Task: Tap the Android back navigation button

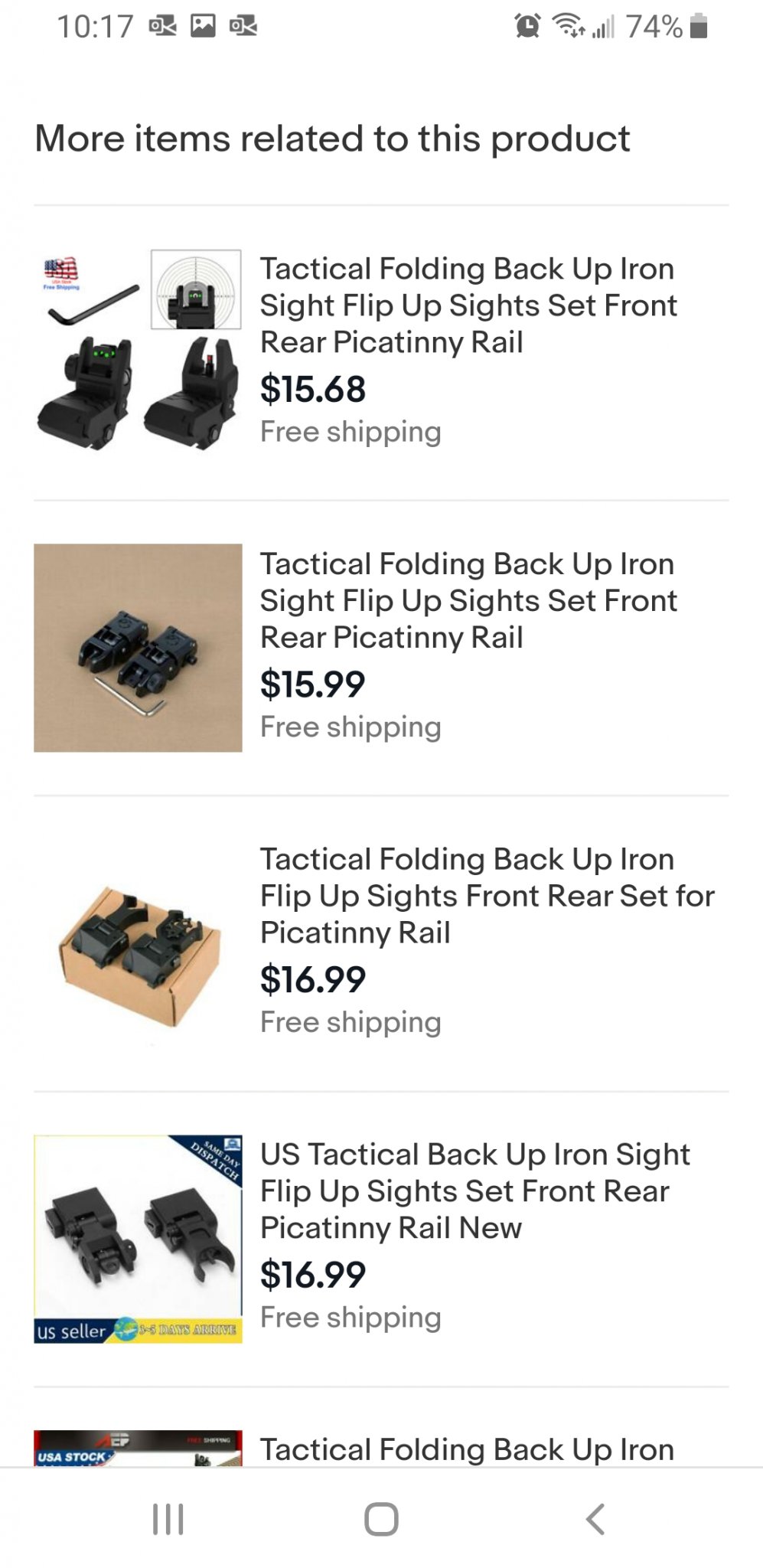Action: (595, 1519)
